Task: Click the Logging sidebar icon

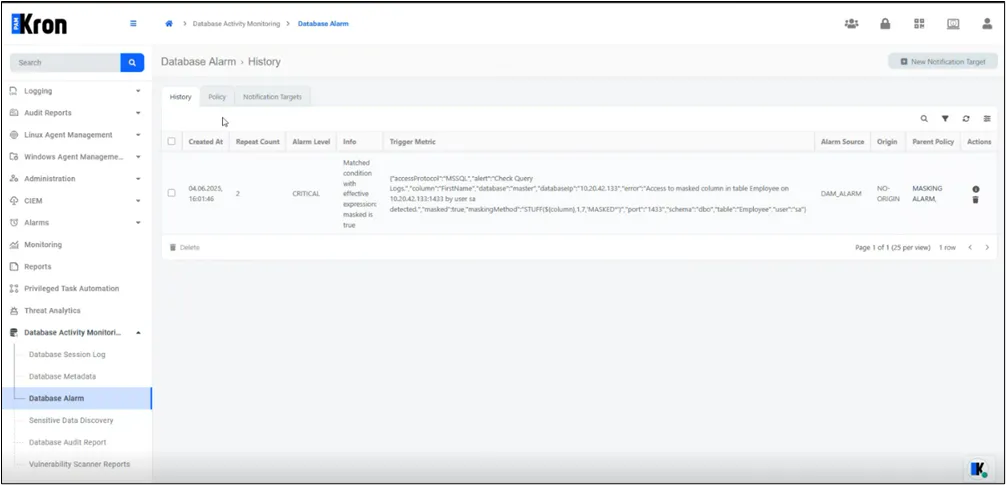Action: tap(14, 91)
